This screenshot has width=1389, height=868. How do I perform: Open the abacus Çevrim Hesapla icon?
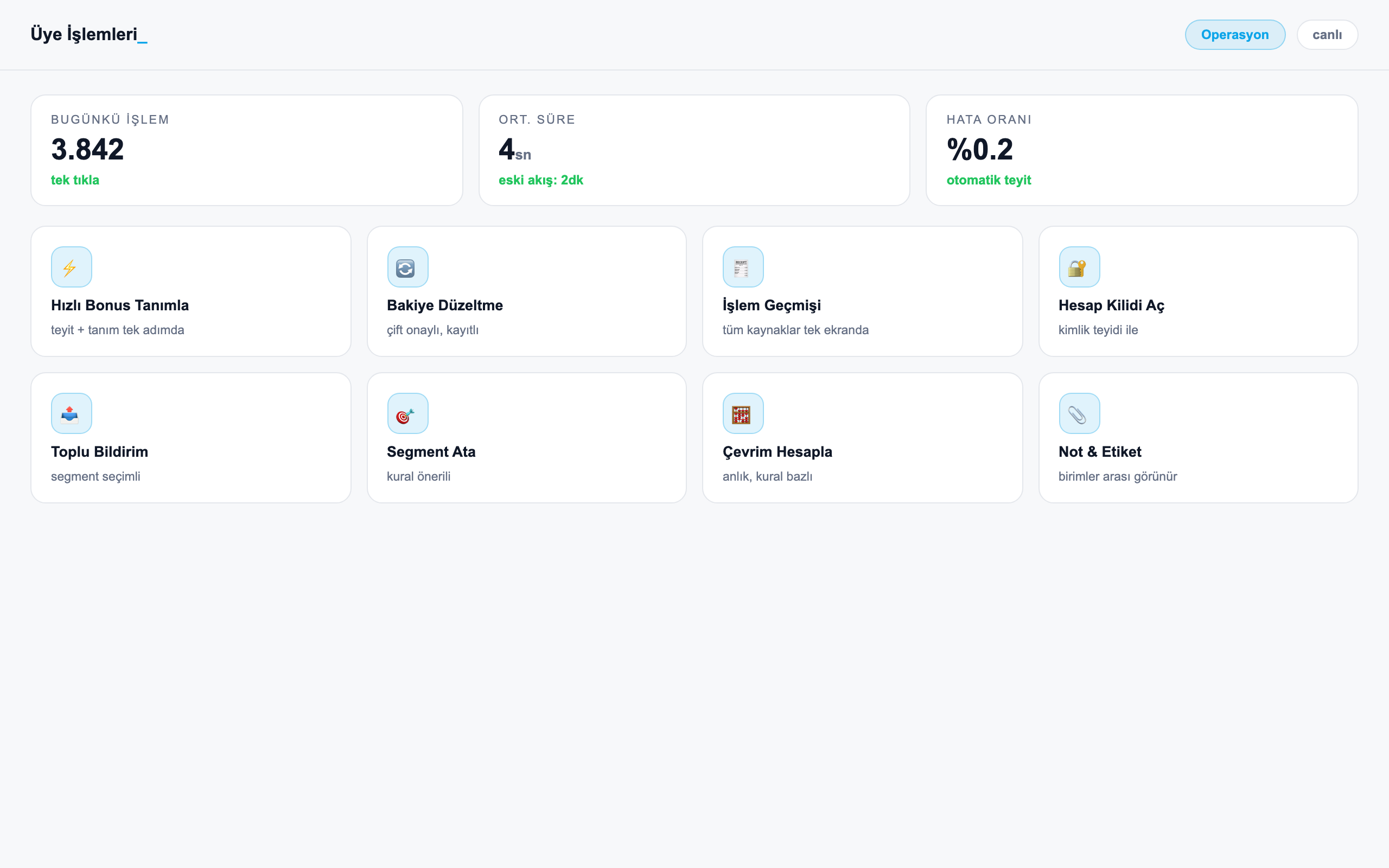point(743,413)
